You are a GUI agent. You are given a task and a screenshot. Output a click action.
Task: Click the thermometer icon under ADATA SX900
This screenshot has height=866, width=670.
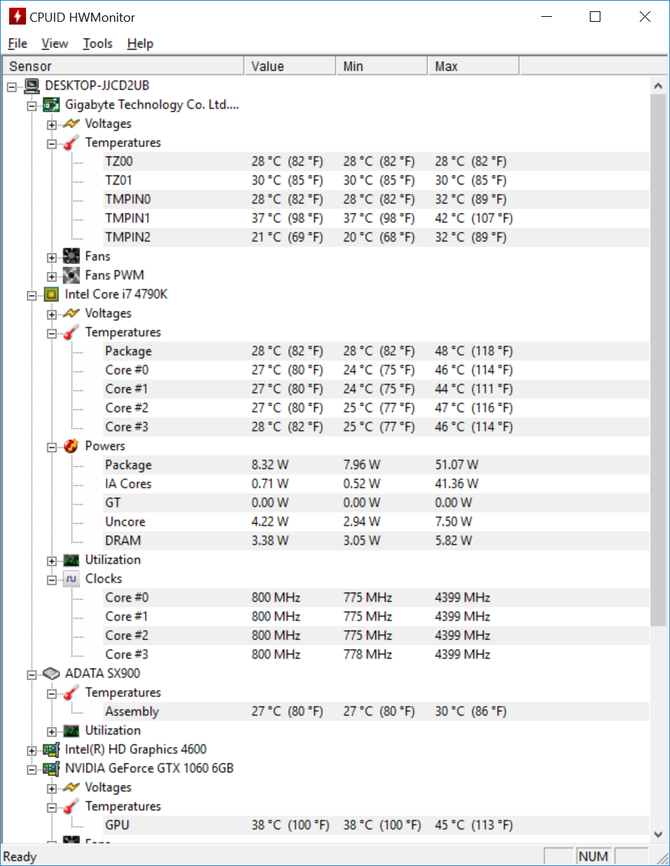coord(71,693)
